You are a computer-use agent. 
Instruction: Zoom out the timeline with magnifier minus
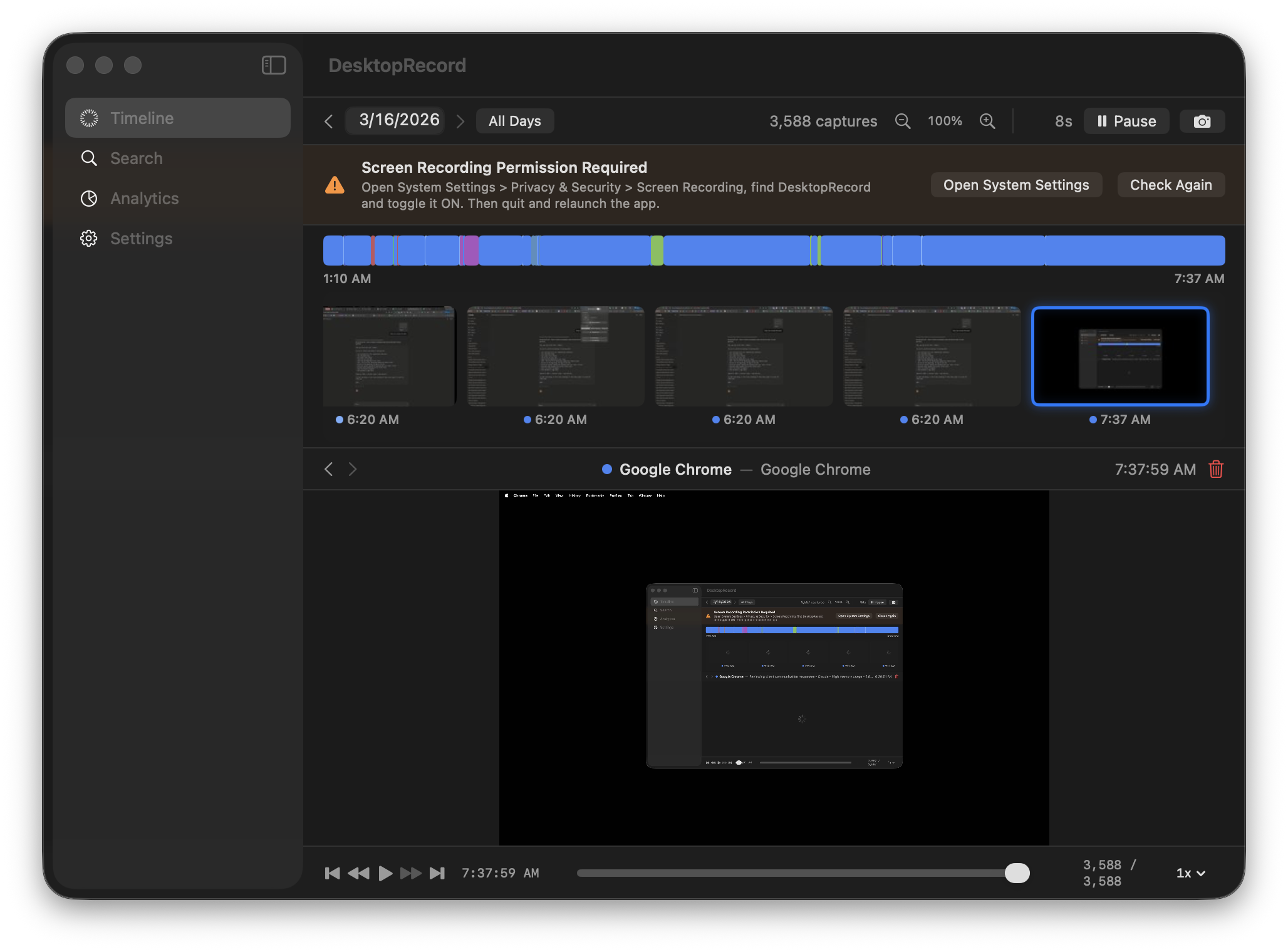click(903, 121)
